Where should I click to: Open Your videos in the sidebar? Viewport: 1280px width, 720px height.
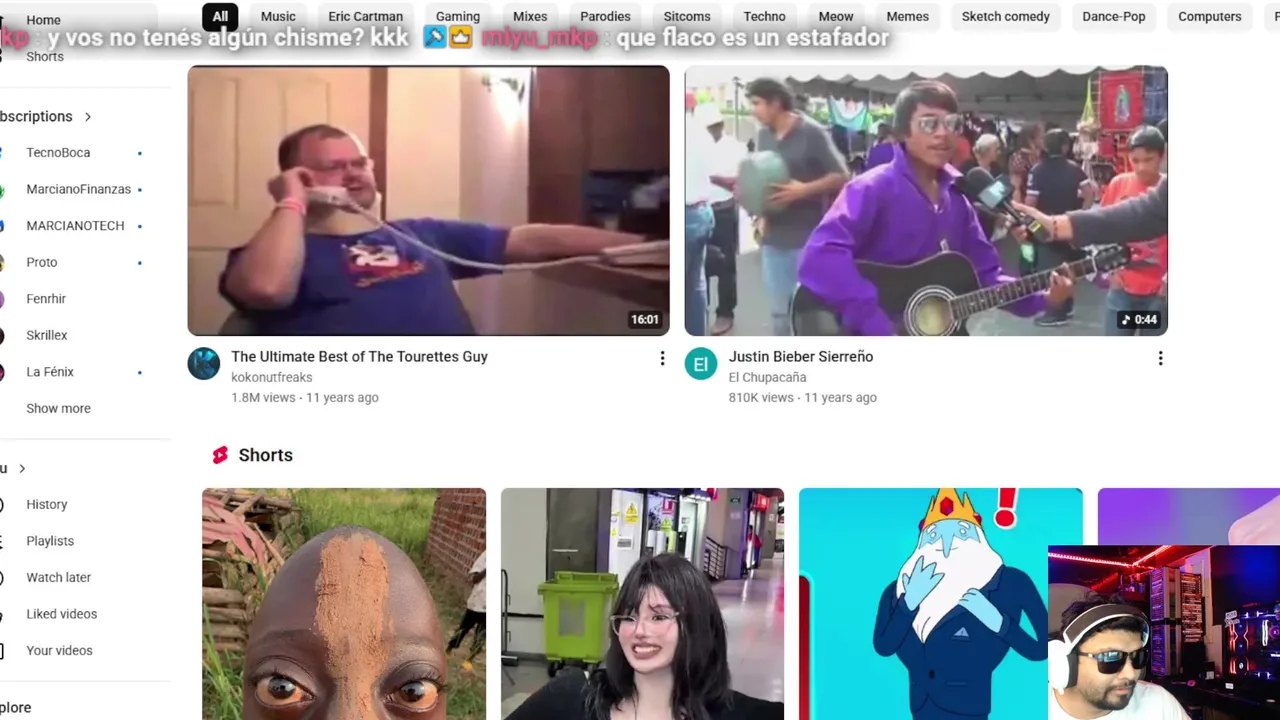[x=59, y=651]
